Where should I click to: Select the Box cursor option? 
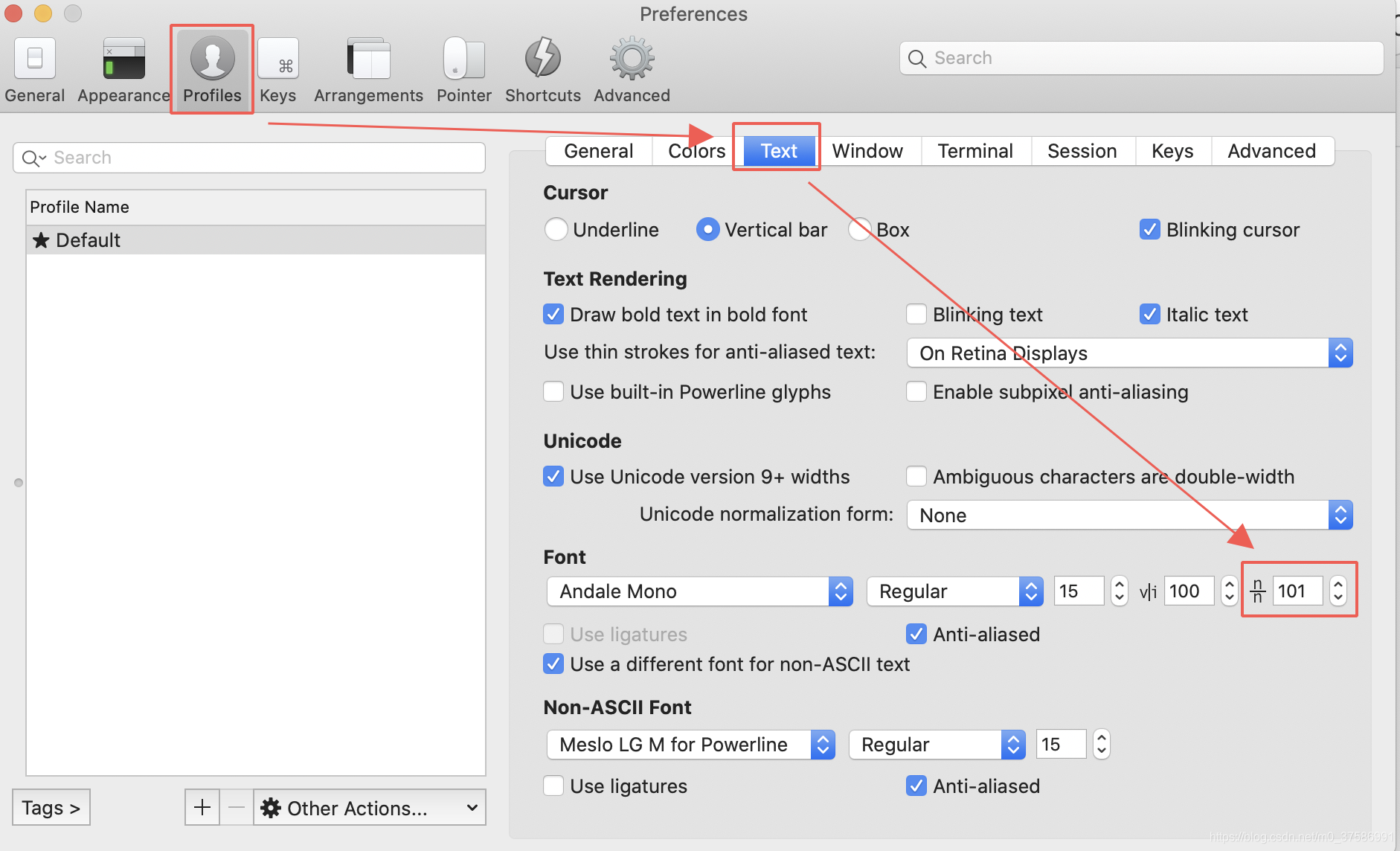859,229
